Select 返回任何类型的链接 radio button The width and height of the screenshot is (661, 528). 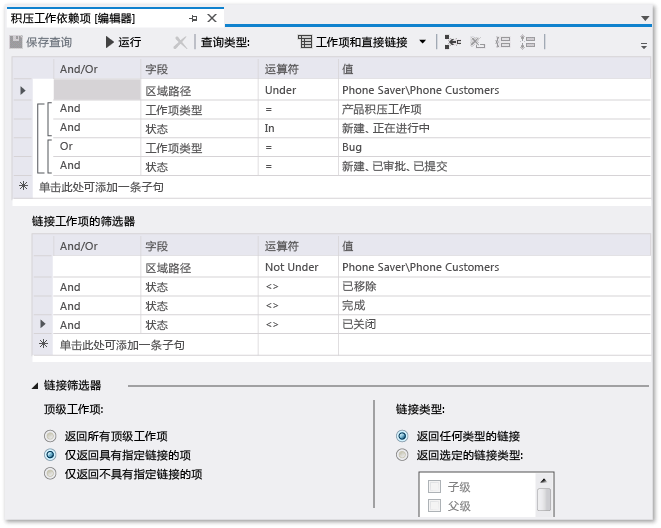click(402, 436)
